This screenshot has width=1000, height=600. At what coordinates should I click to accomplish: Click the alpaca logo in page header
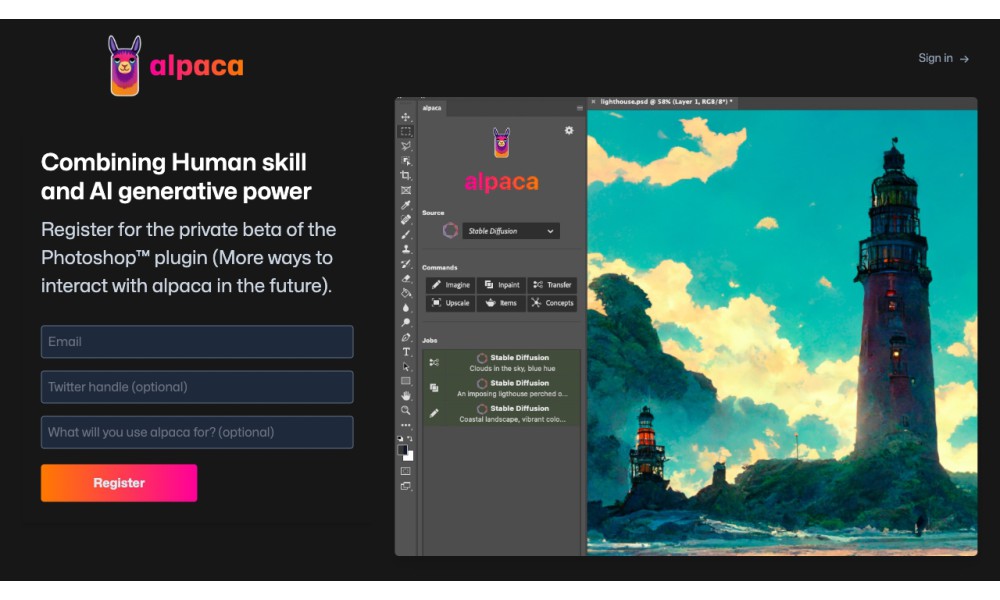point(175,66)
